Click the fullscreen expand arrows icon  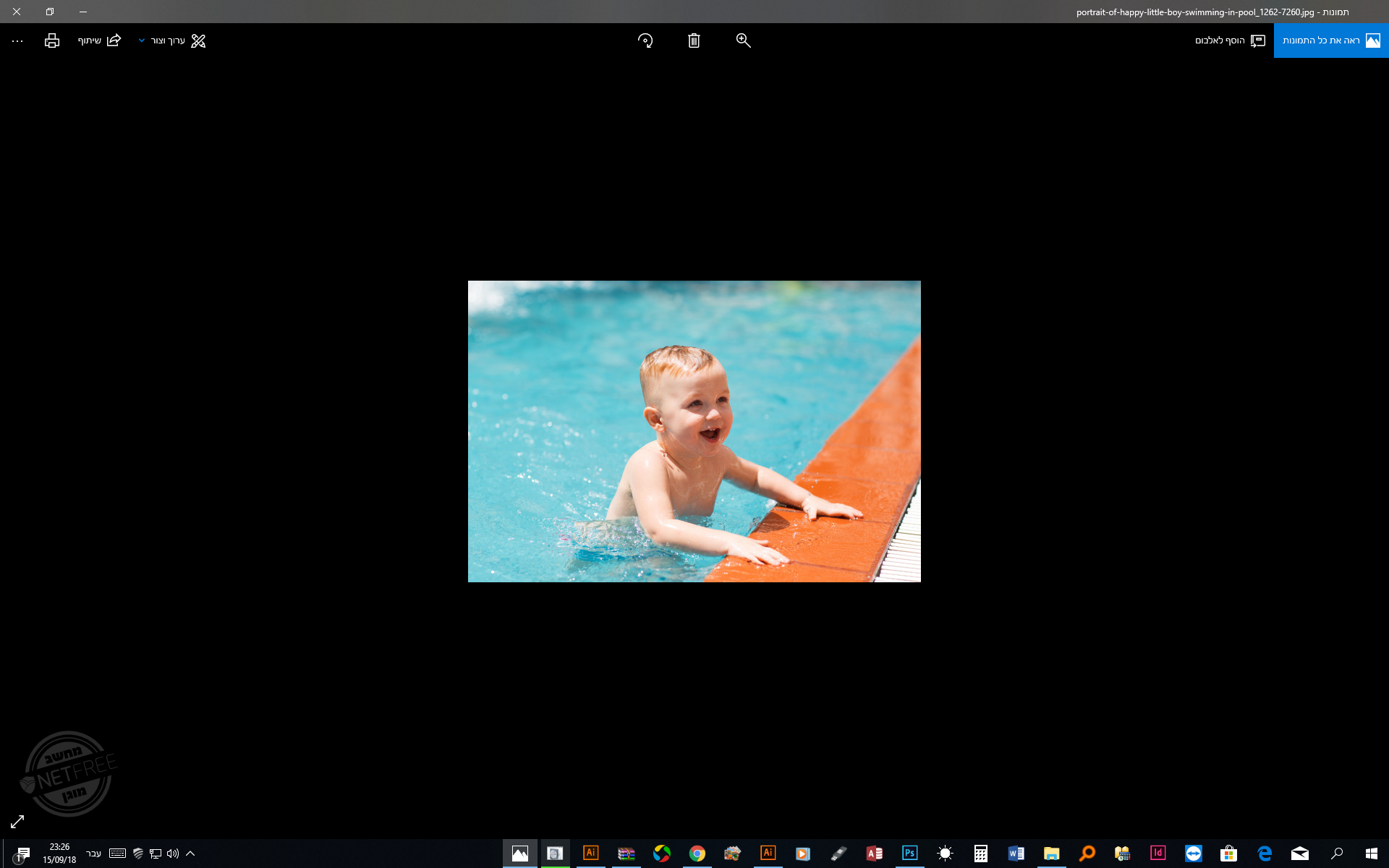tap(17, 822)
